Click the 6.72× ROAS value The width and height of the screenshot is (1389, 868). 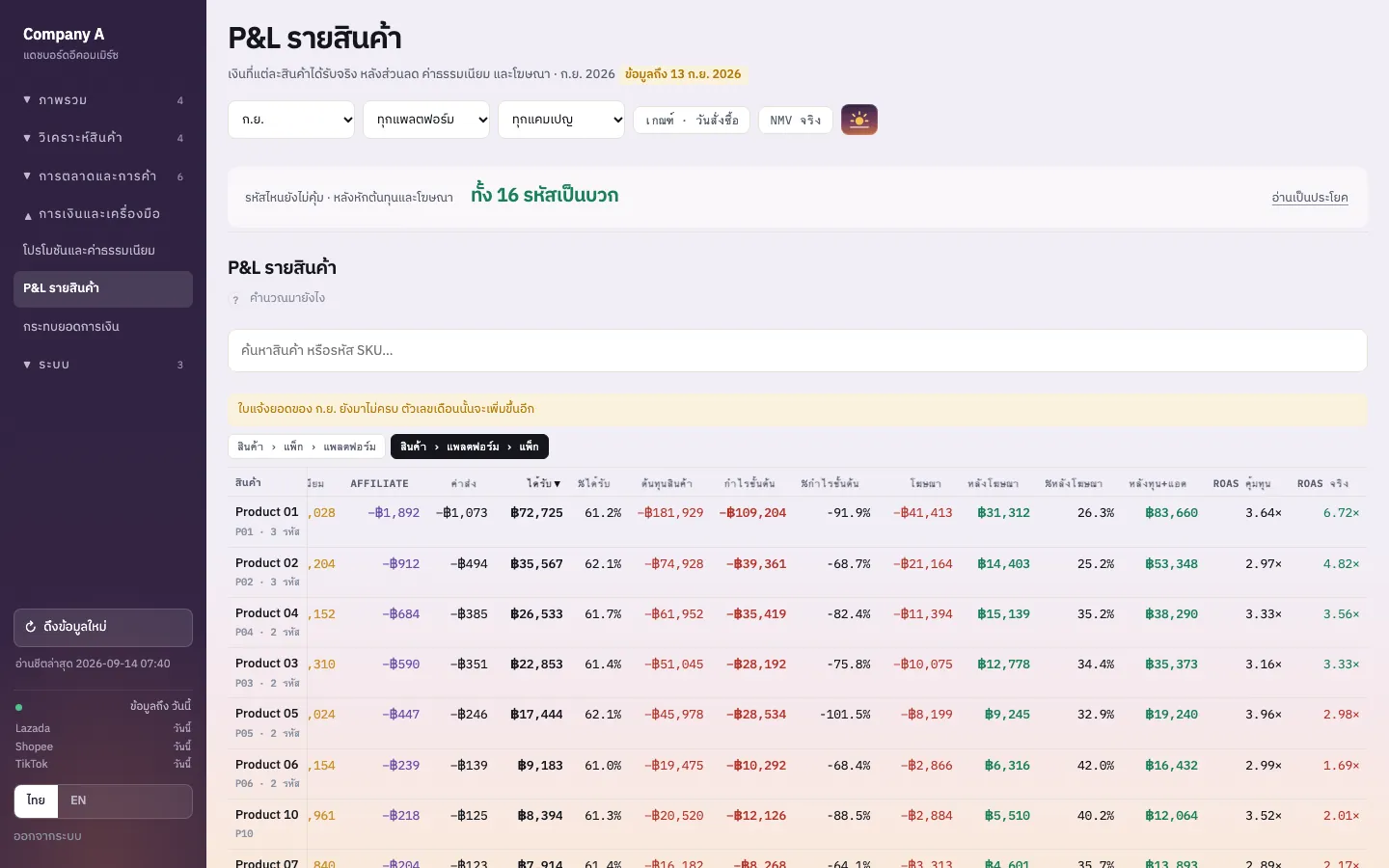pos(1341,513)
